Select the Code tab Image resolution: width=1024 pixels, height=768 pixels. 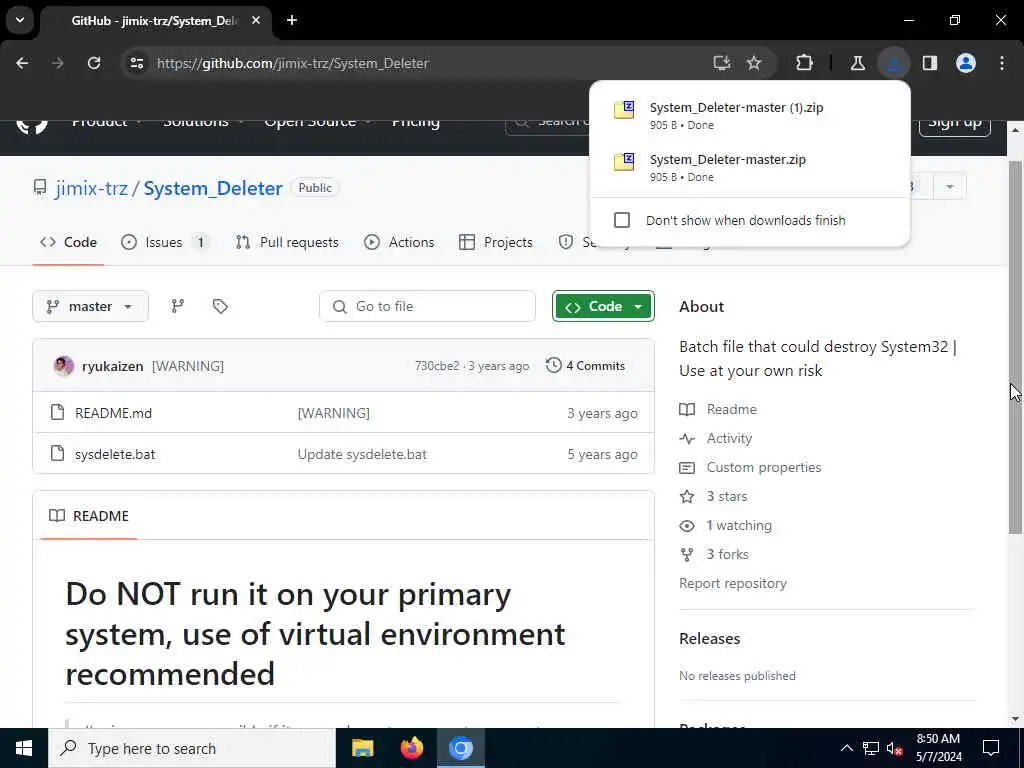(69, 242)
